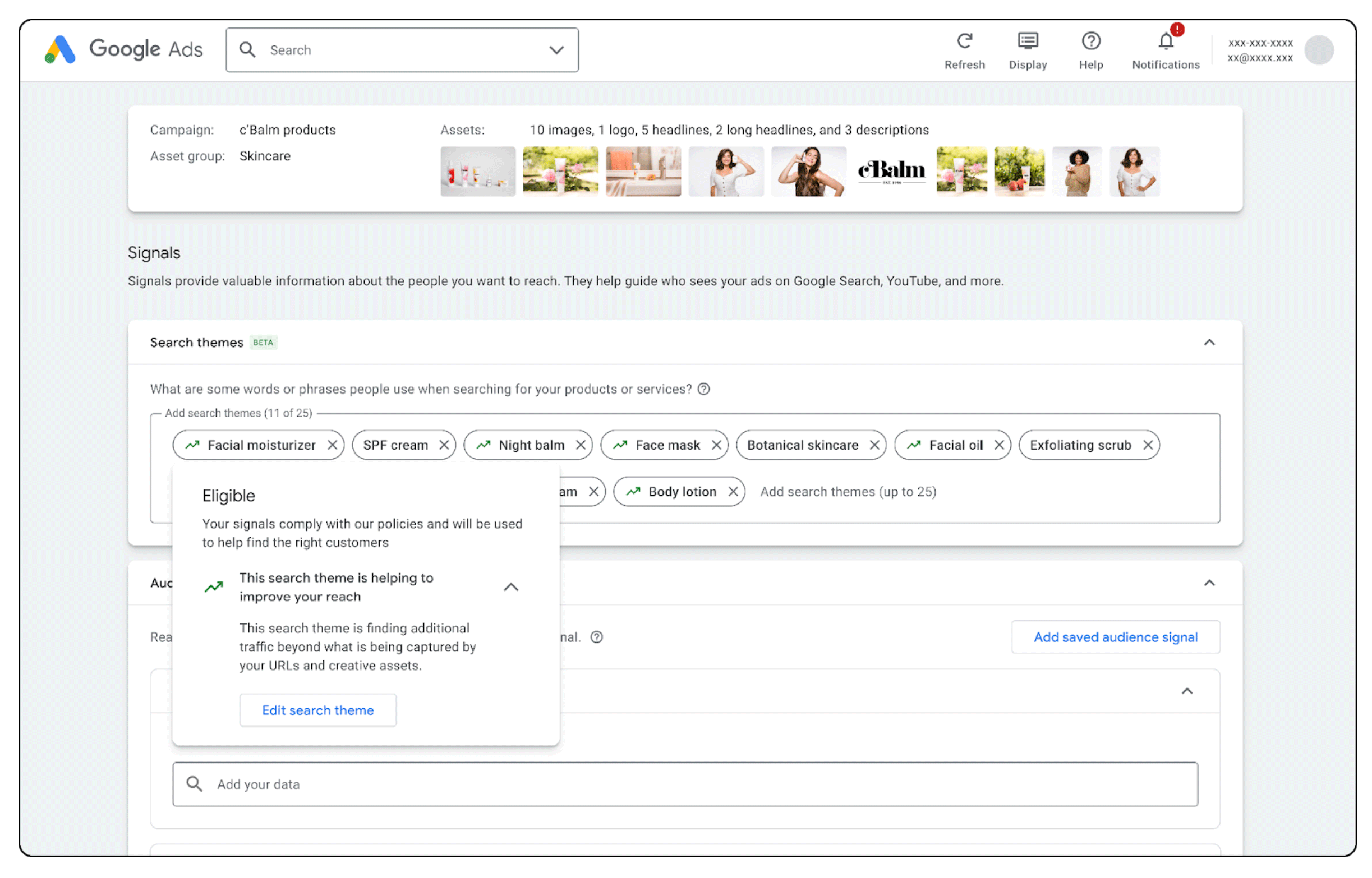The width and height of the screenshot is (1372, 878).
Task: Collapse the inner audience data panel
Action: coord(1186,691)
